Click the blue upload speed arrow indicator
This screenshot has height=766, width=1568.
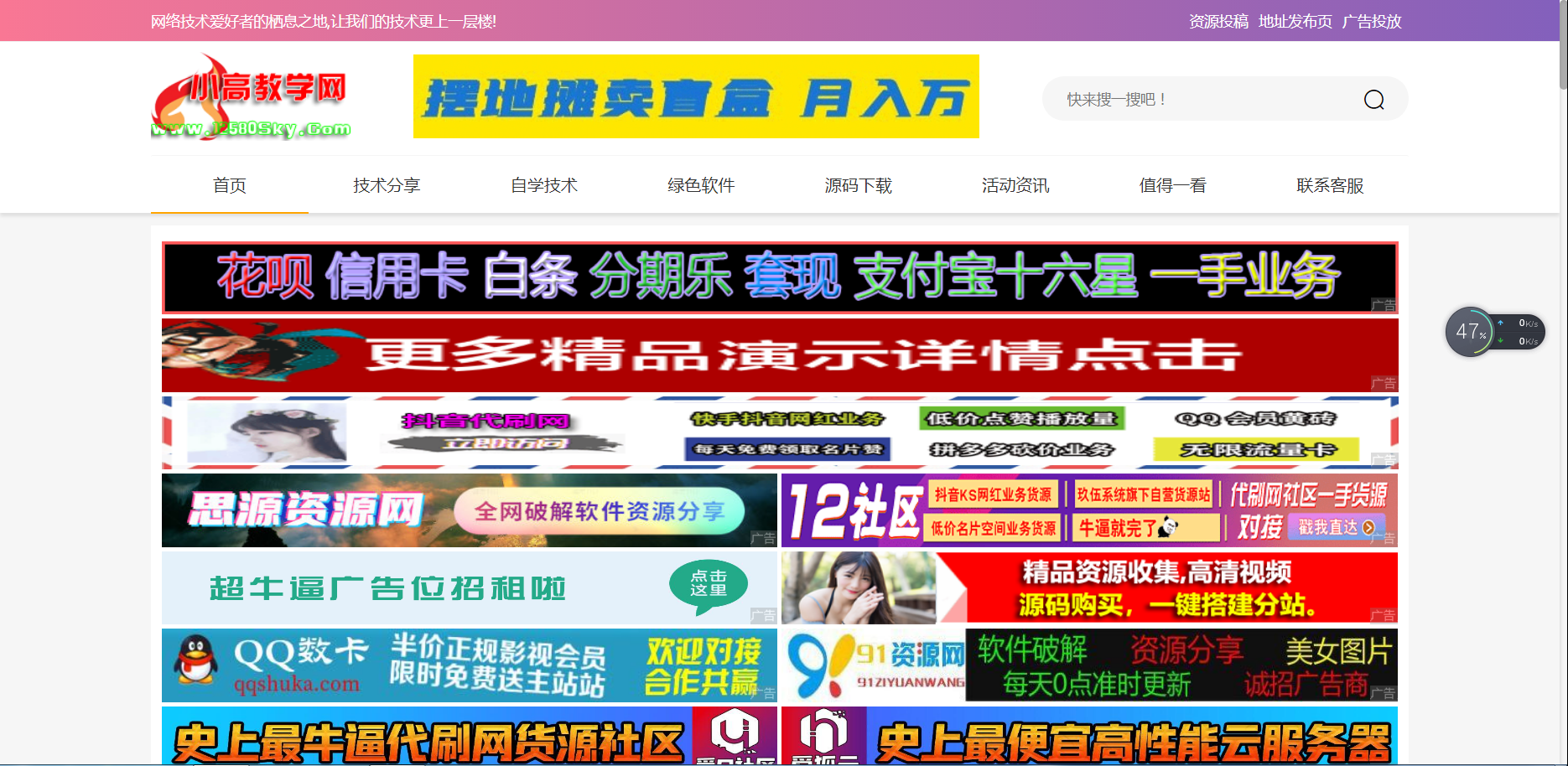coord(1501,321)
